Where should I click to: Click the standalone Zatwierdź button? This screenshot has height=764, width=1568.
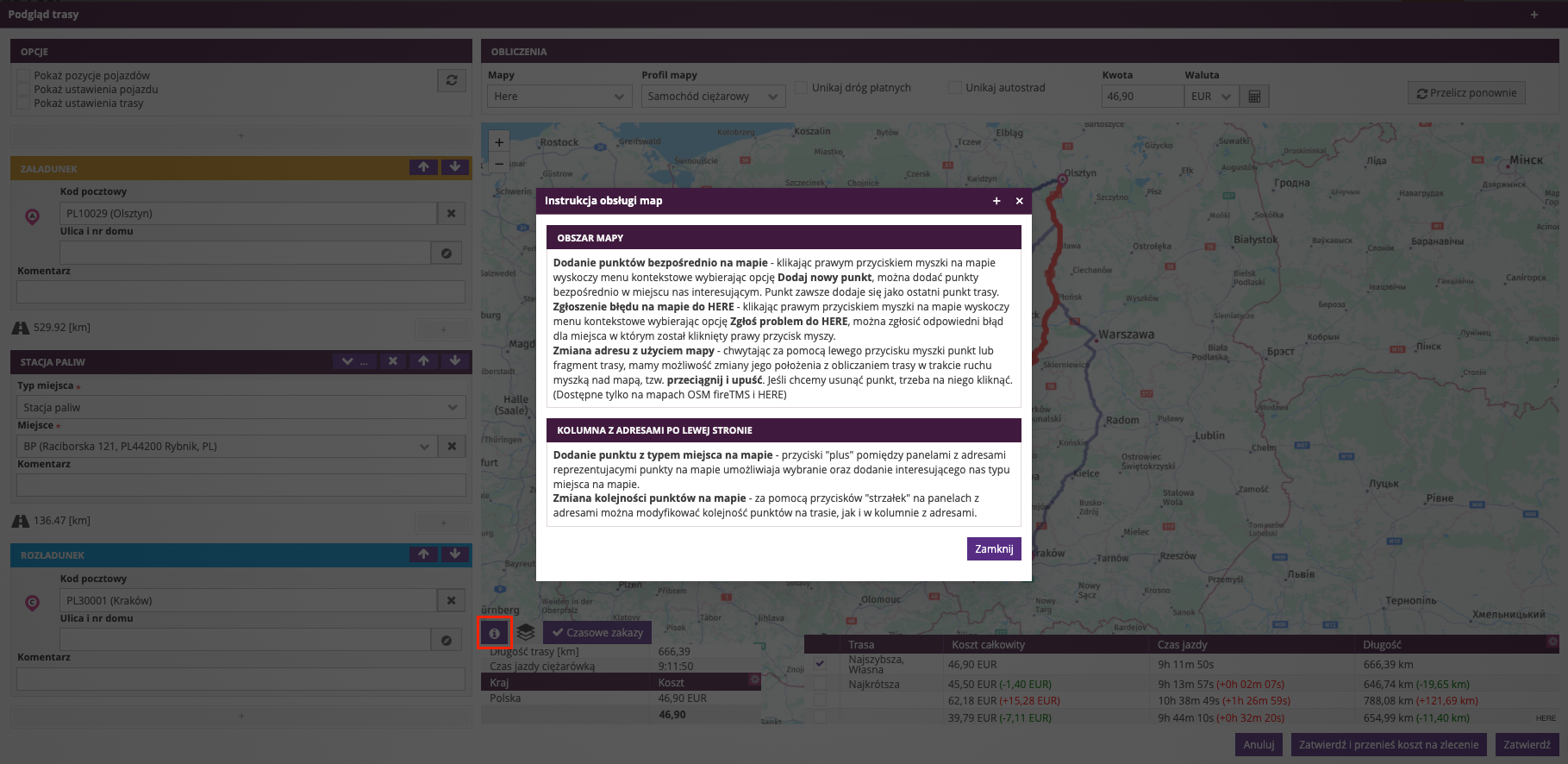(x=1527, y=745)
